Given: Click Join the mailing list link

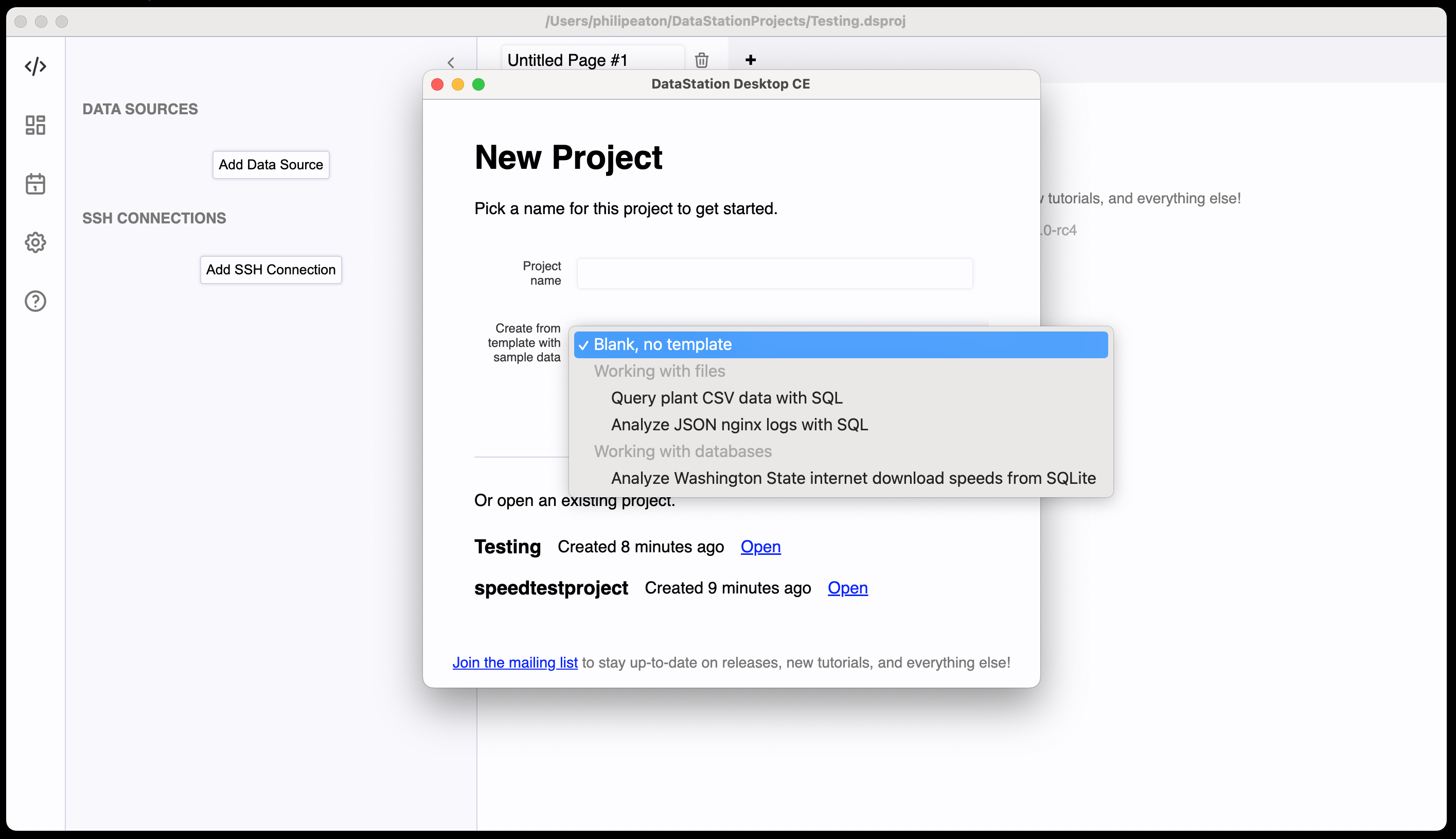Looking at the screenshot, I should coord(515,662).
